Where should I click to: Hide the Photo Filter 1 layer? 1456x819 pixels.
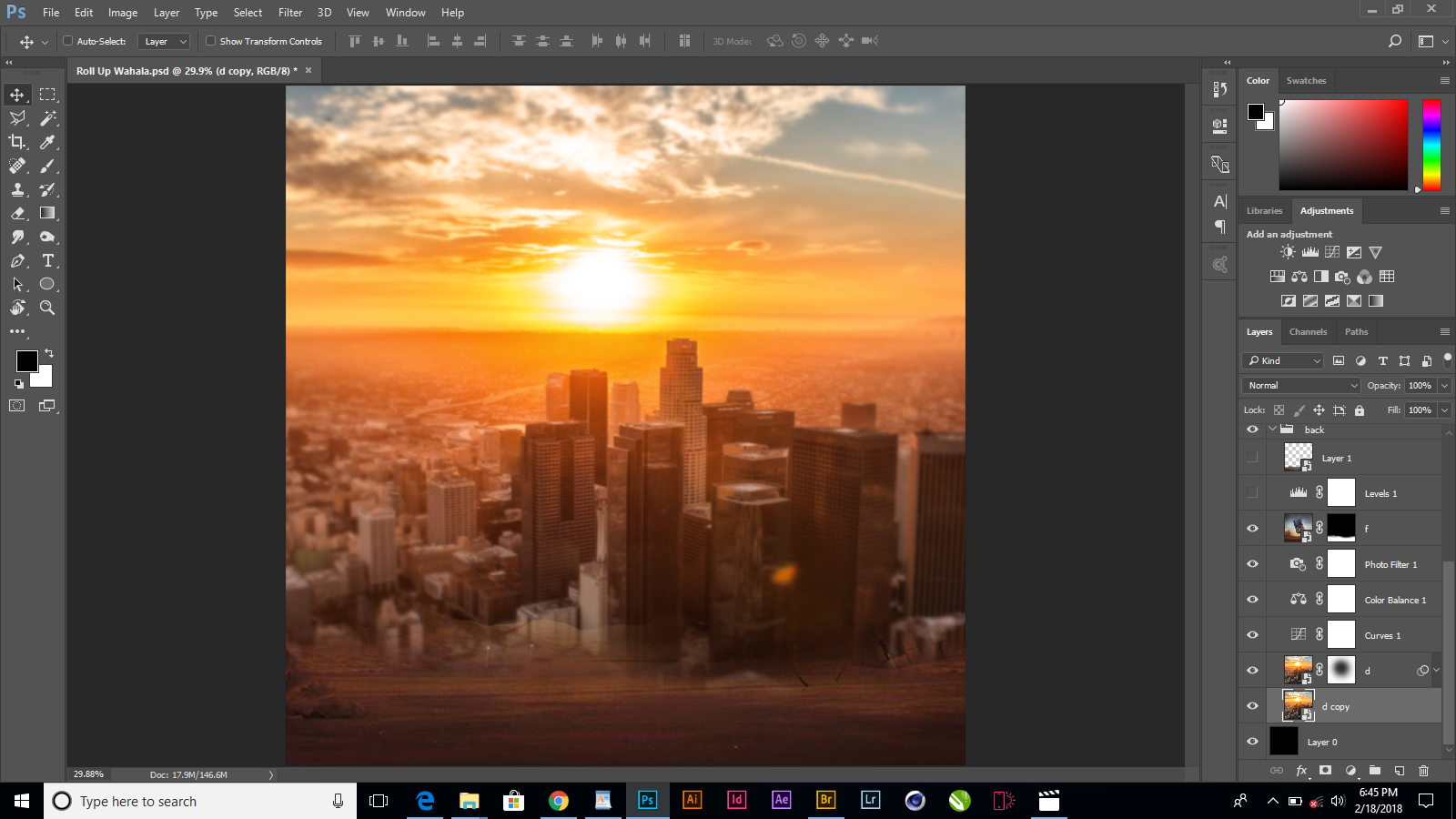point(1252,564)
